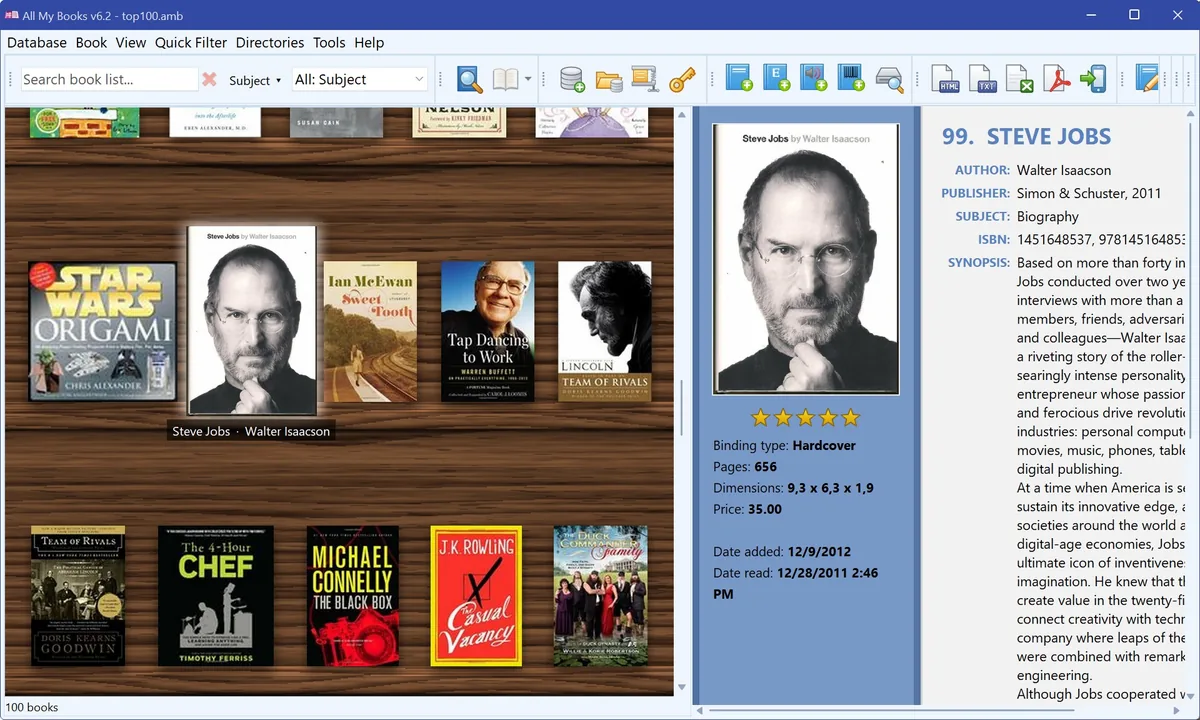1200x720 pixels.
Task: Click the Steve Jobs · Walter Isaacson caption
Action: 251,431
